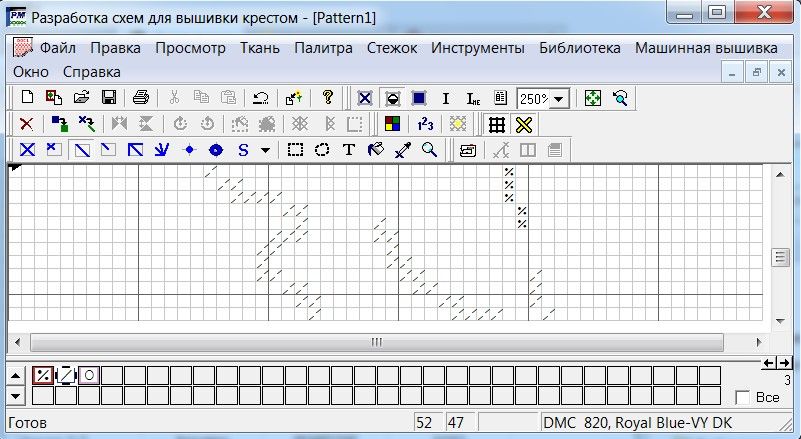Select the full cross stitch tool
The width and height of the screenshot is (801, 439).
pos(28,150)
